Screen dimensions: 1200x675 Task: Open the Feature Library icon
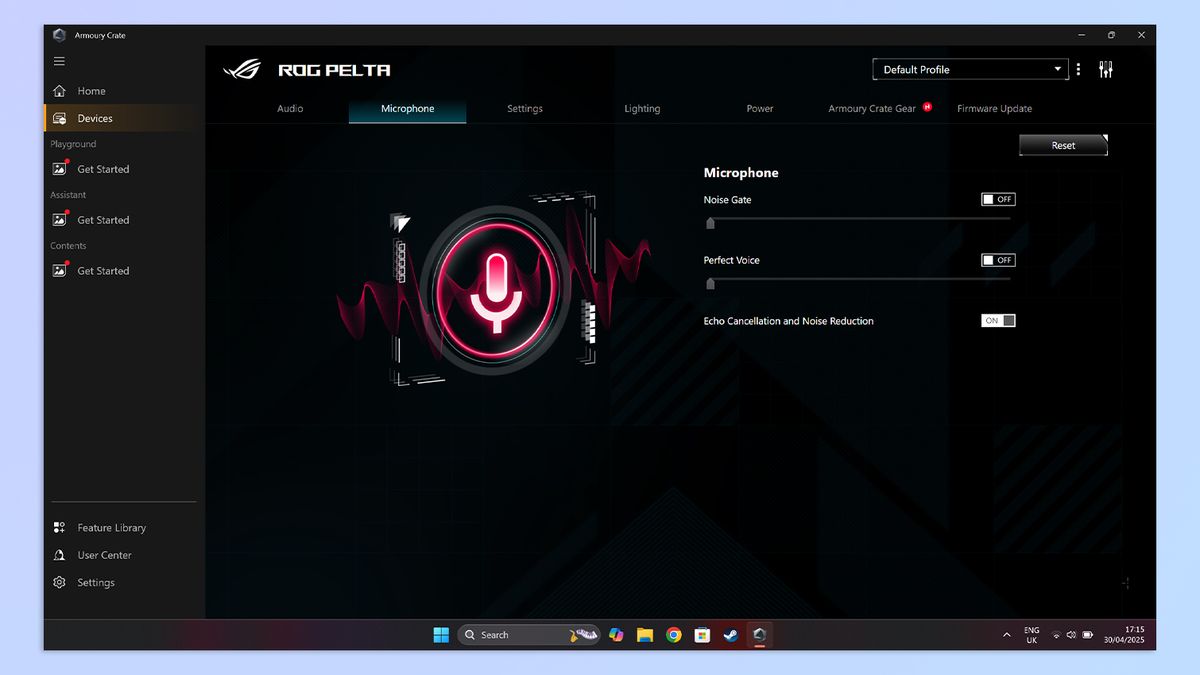59,527
